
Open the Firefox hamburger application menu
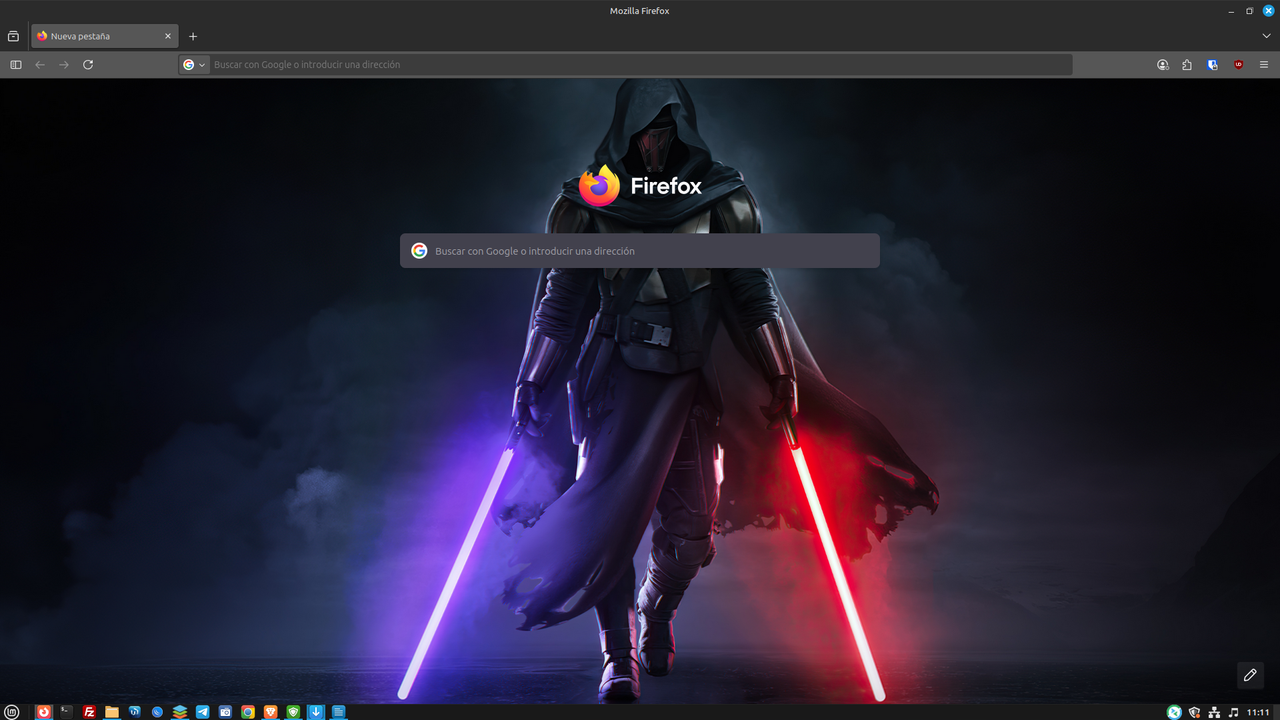[x=1264, y=64]
